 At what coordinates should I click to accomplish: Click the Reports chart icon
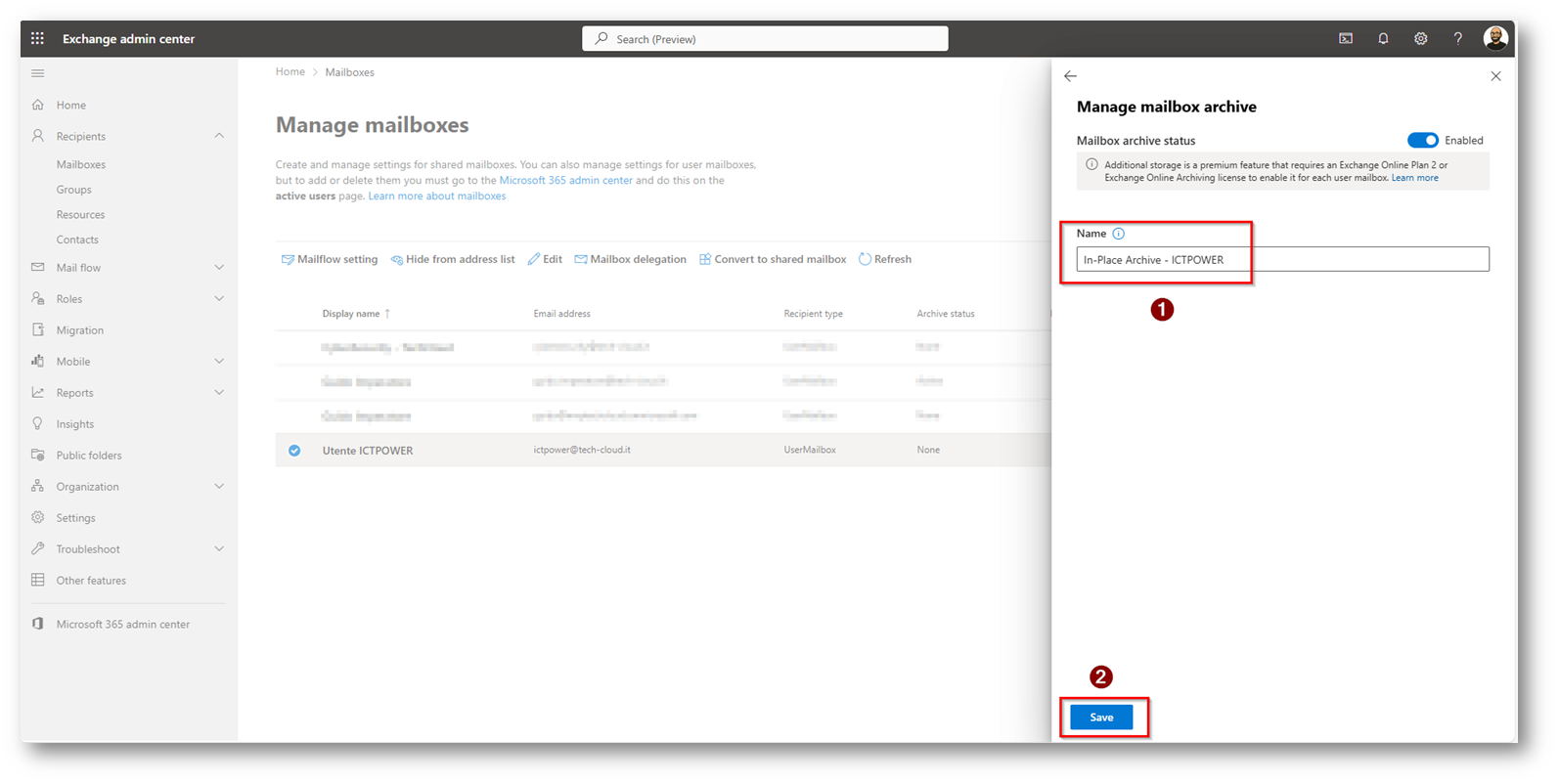pos(38,392)
